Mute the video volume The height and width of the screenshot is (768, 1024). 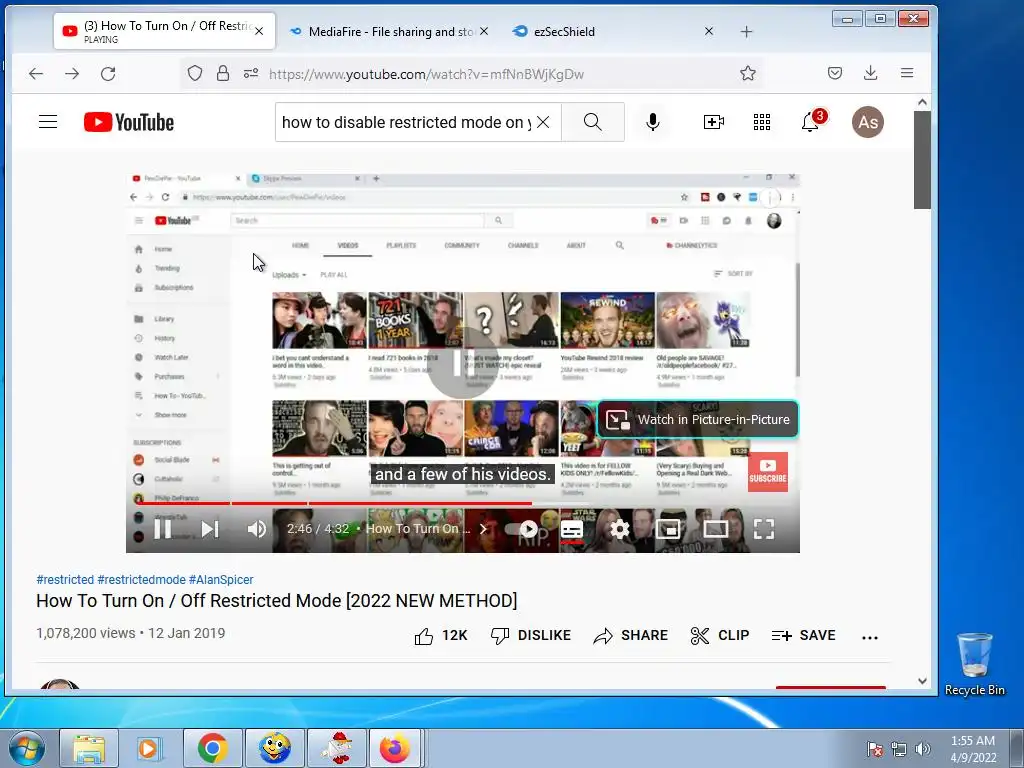coord(256,528)
